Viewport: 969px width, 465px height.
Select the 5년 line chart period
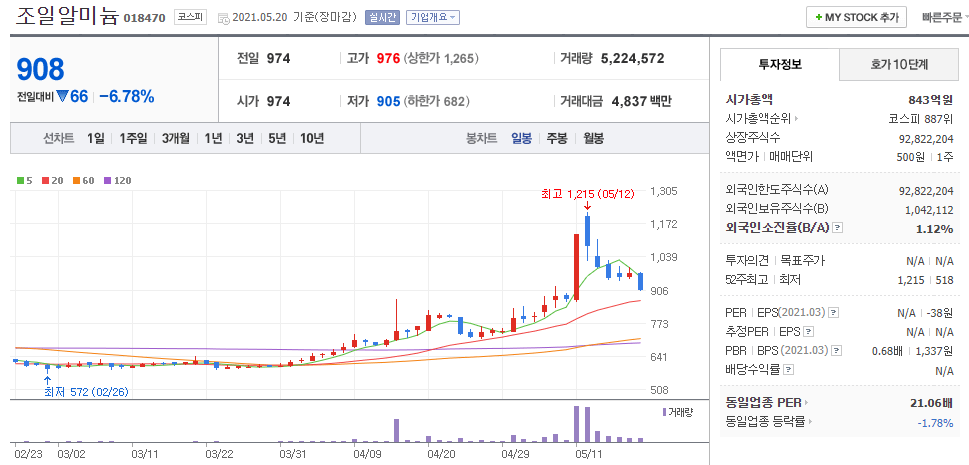pyautogui.click(x=277, y=139)
